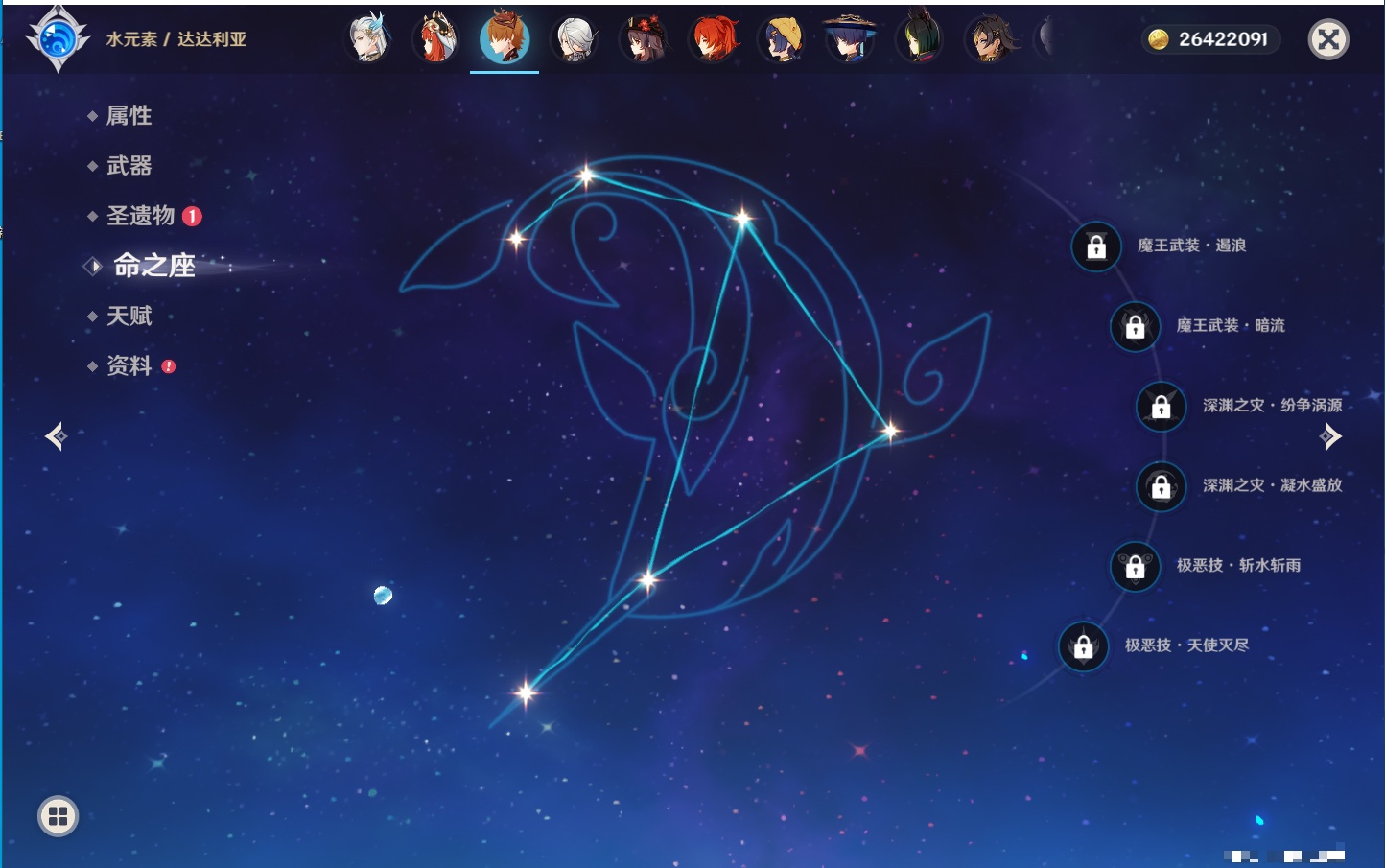The image size is (1385, 868).
Task: Choose the Wanderer portrait with wide hat
Action: tap(850, 39)
